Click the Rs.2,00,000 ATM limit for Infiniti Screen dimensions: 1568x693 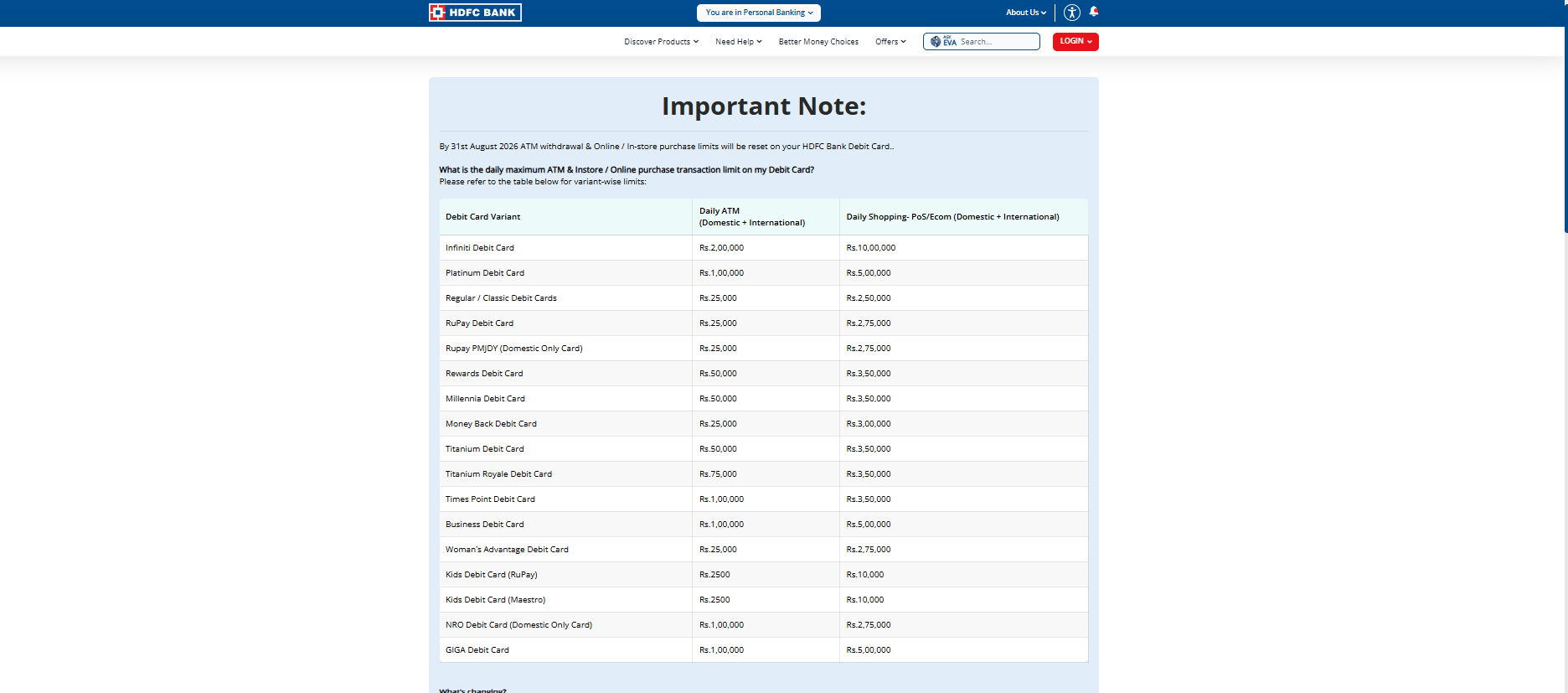(x=721, y=248)
